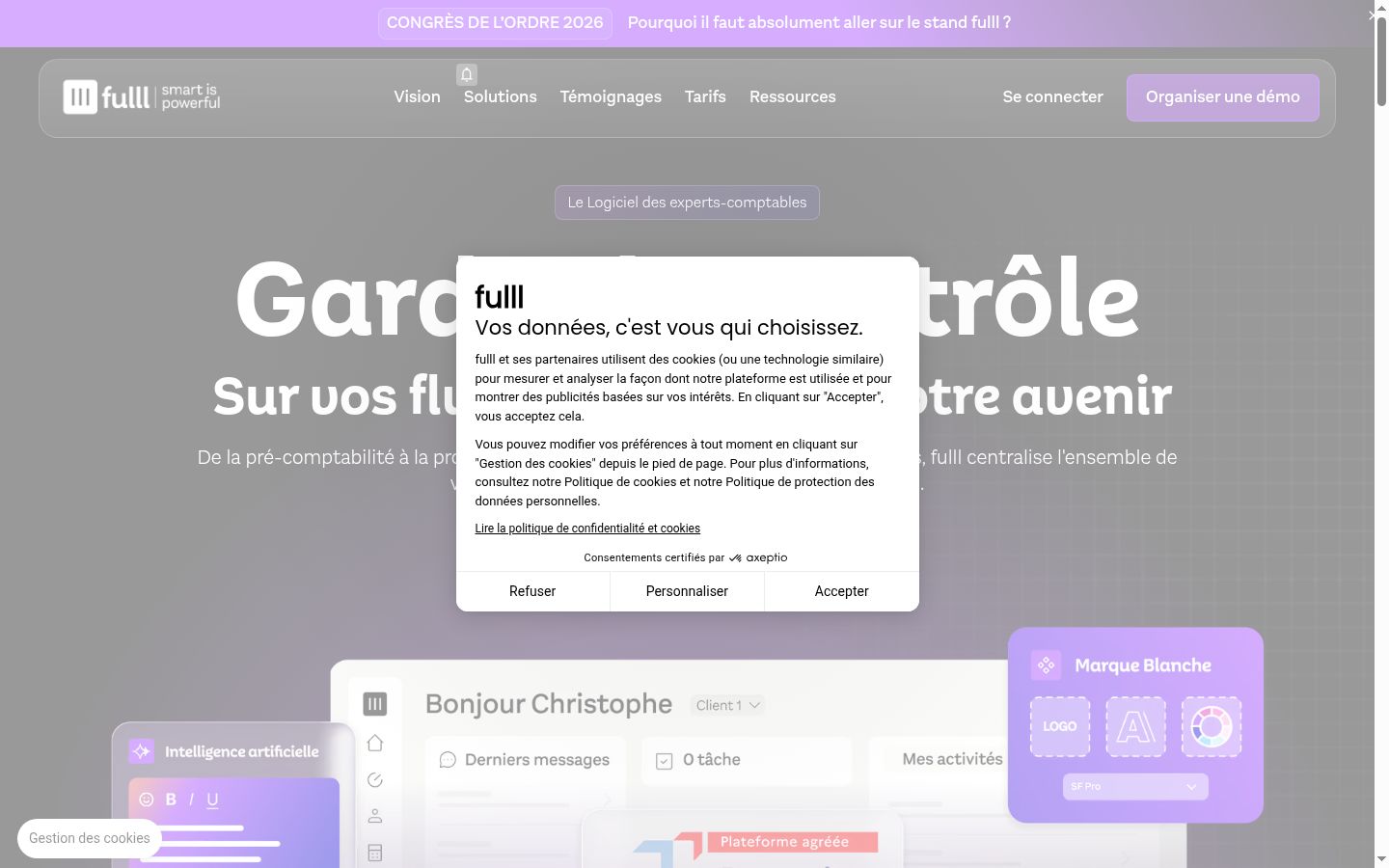
Task: Click the checkbox icon beside 0 tâche
Action: click(x=665, y=761)
